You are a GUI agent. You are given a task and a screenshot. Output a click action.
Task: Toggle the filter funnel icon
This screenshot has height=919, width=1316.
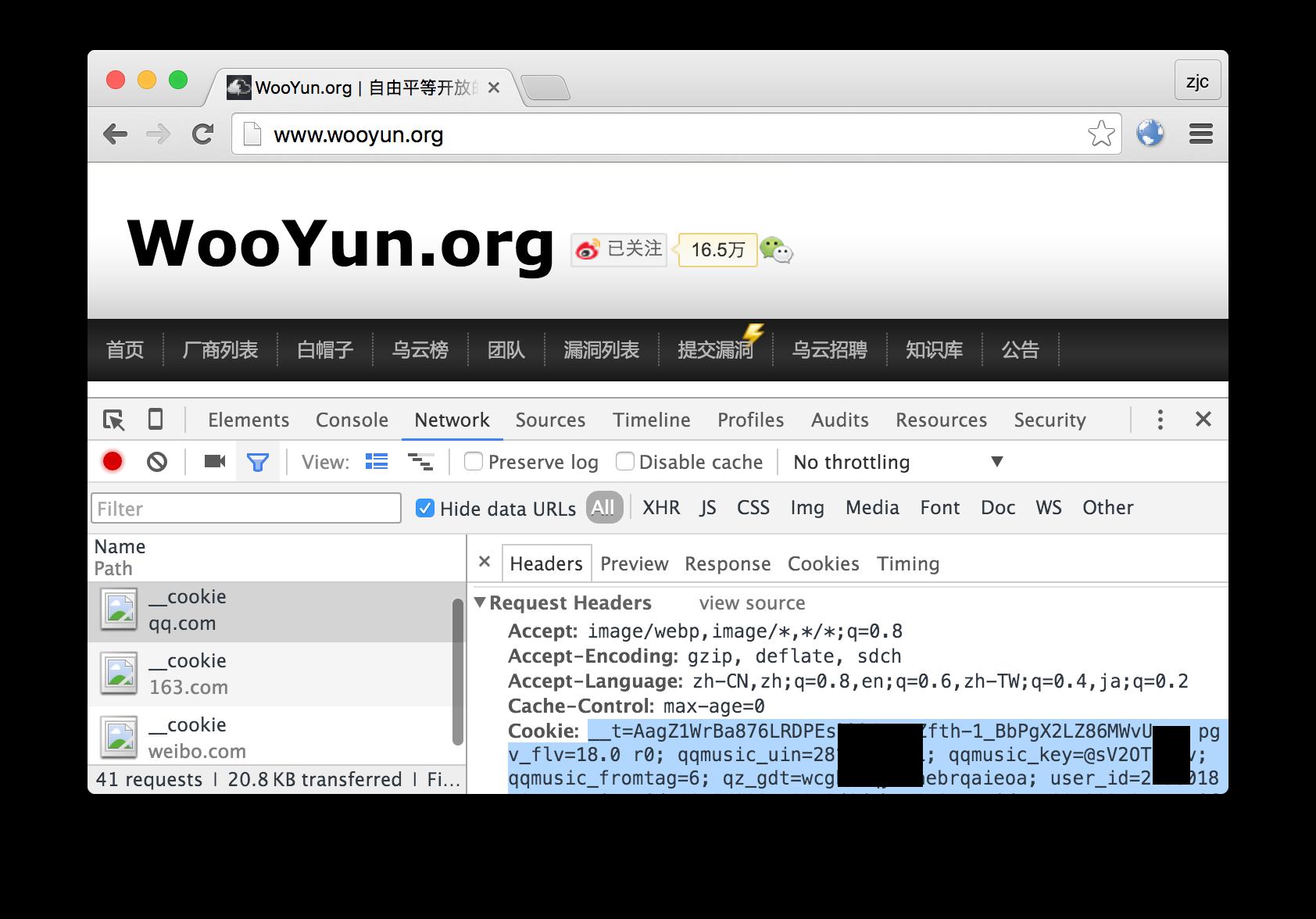pos(258,463)
